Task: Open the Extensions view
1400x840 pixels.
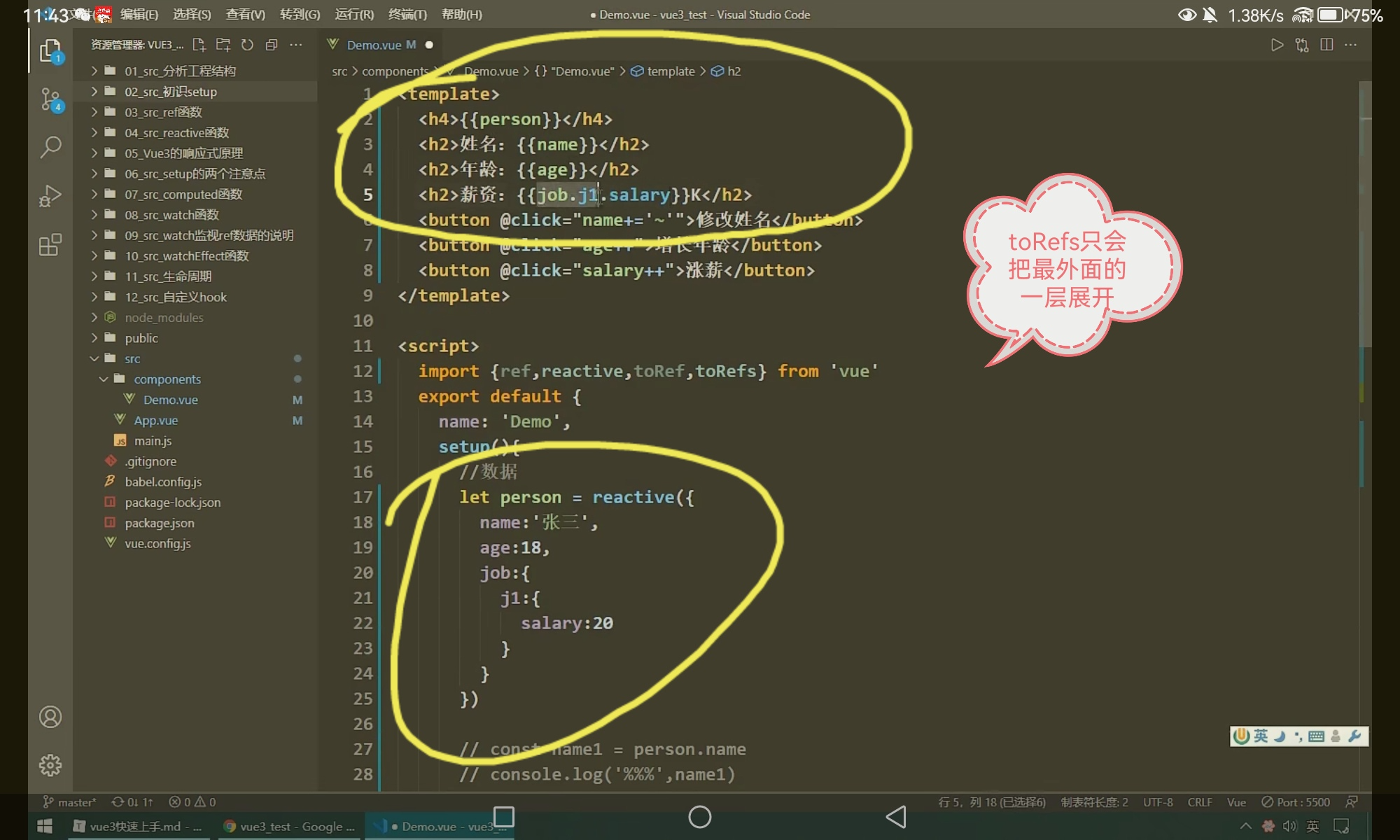Action: click(x=50, y=245)
